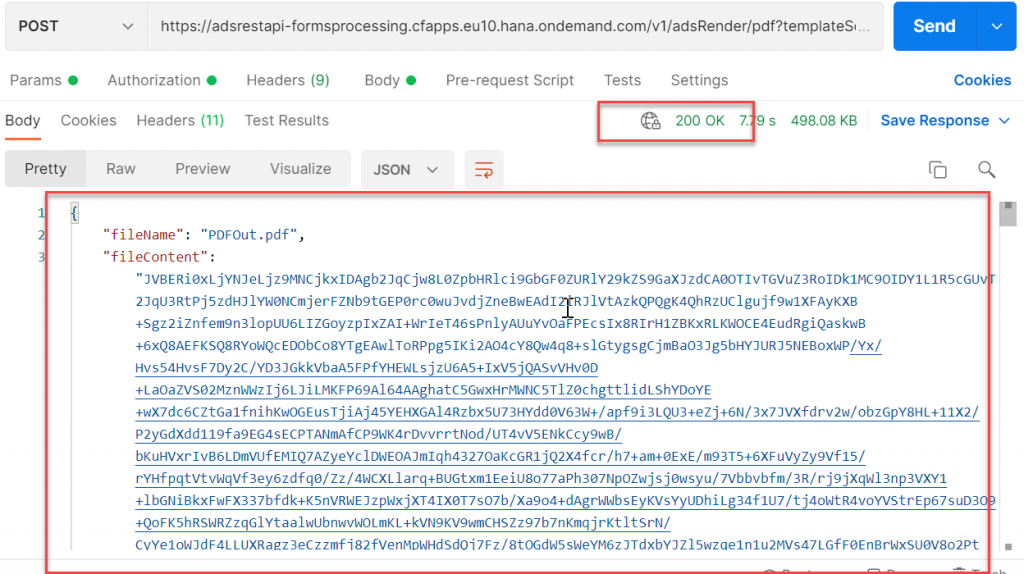Click the search response icon

pos(987,170)
